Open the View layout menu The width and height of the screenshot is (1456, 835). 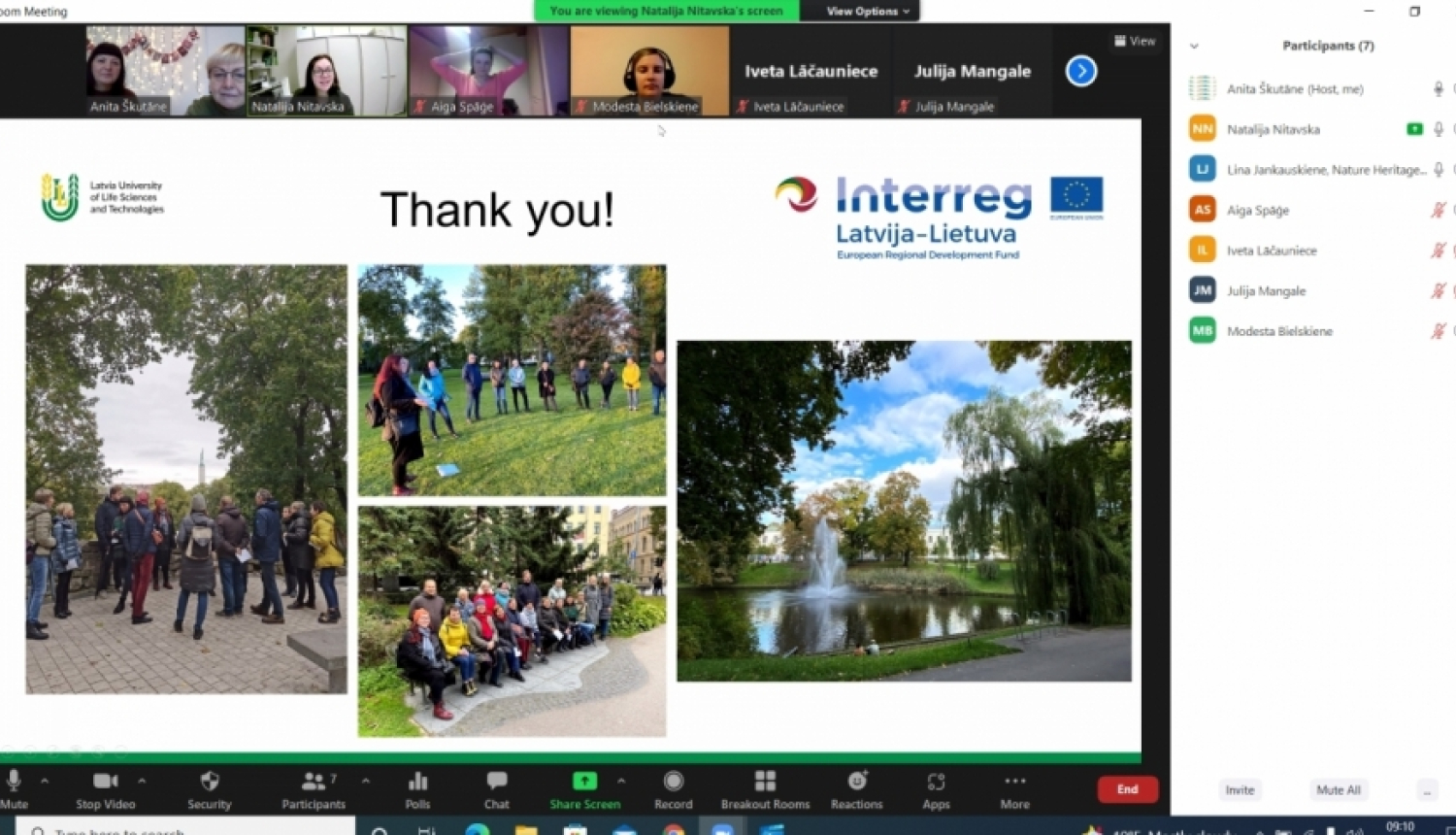click(1135, 41)
